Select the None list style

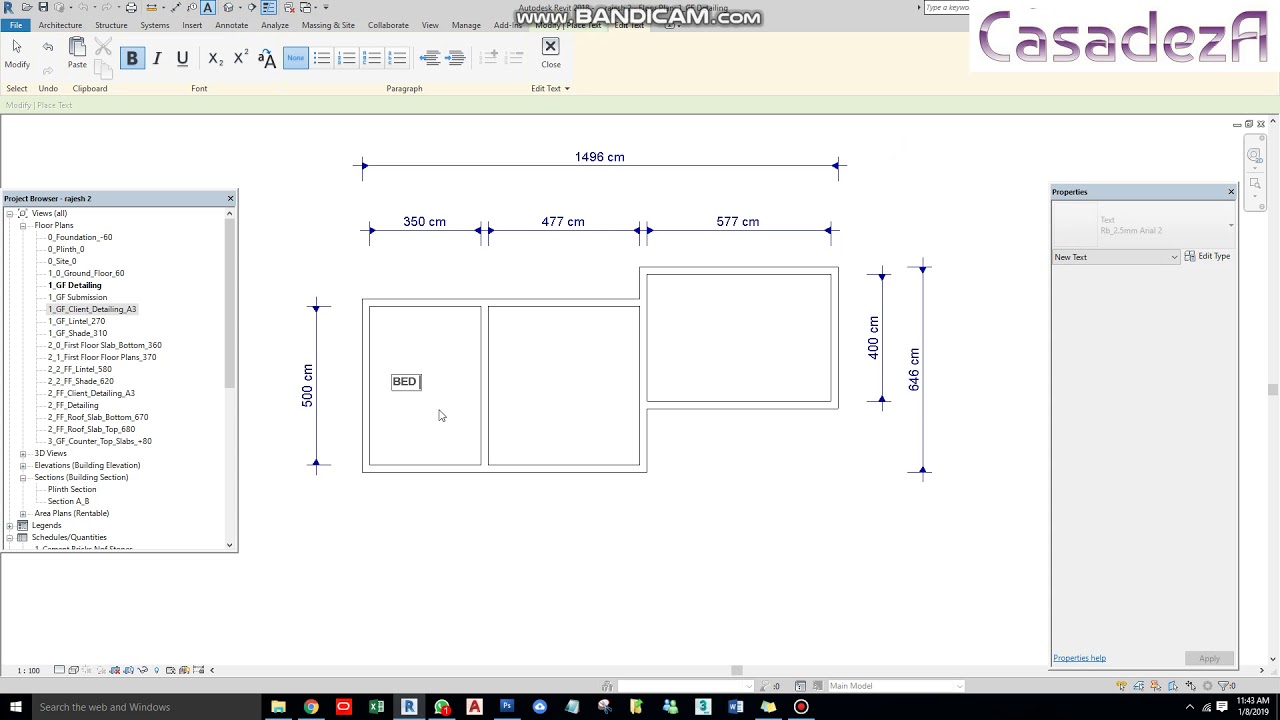tap(296, 58)
